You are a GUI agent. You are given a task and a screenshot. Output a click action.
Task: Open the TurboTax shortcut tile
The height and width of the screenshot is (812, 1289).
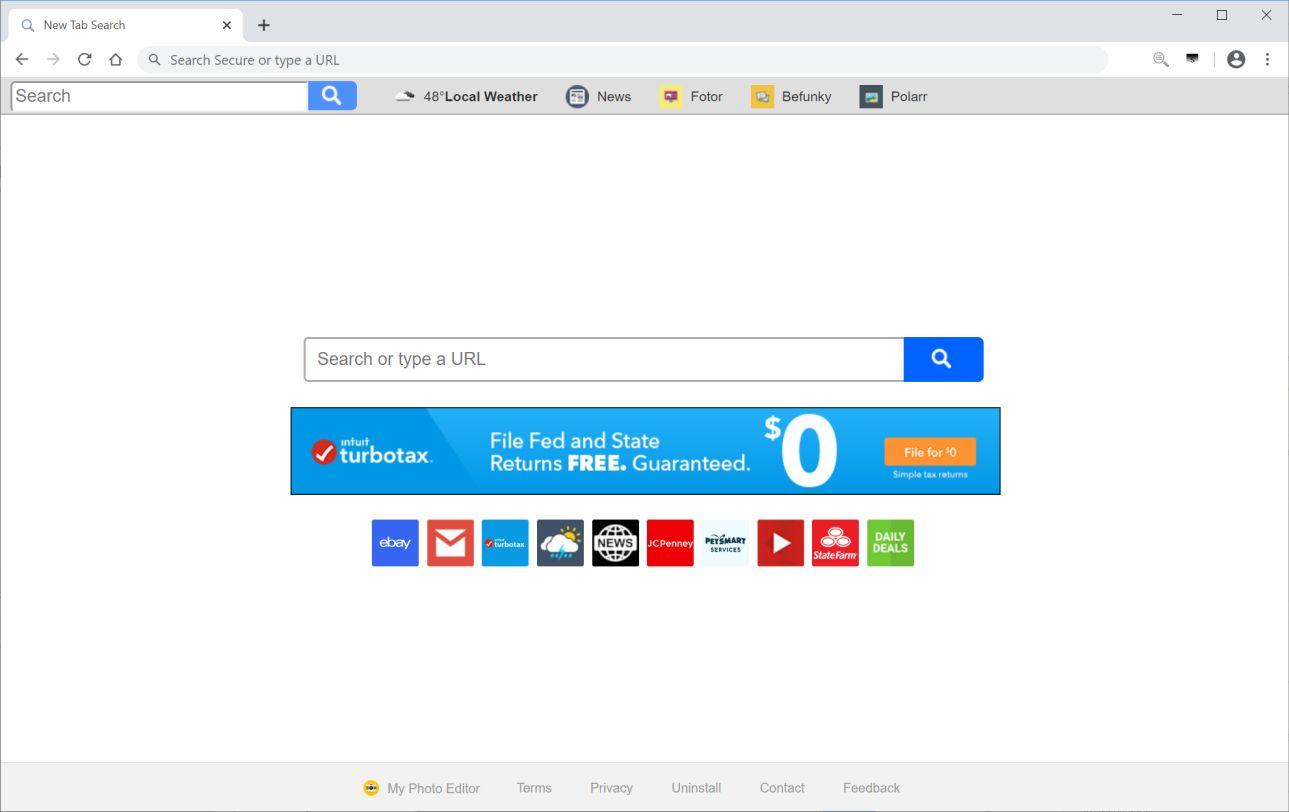click(x=505, y=543)
